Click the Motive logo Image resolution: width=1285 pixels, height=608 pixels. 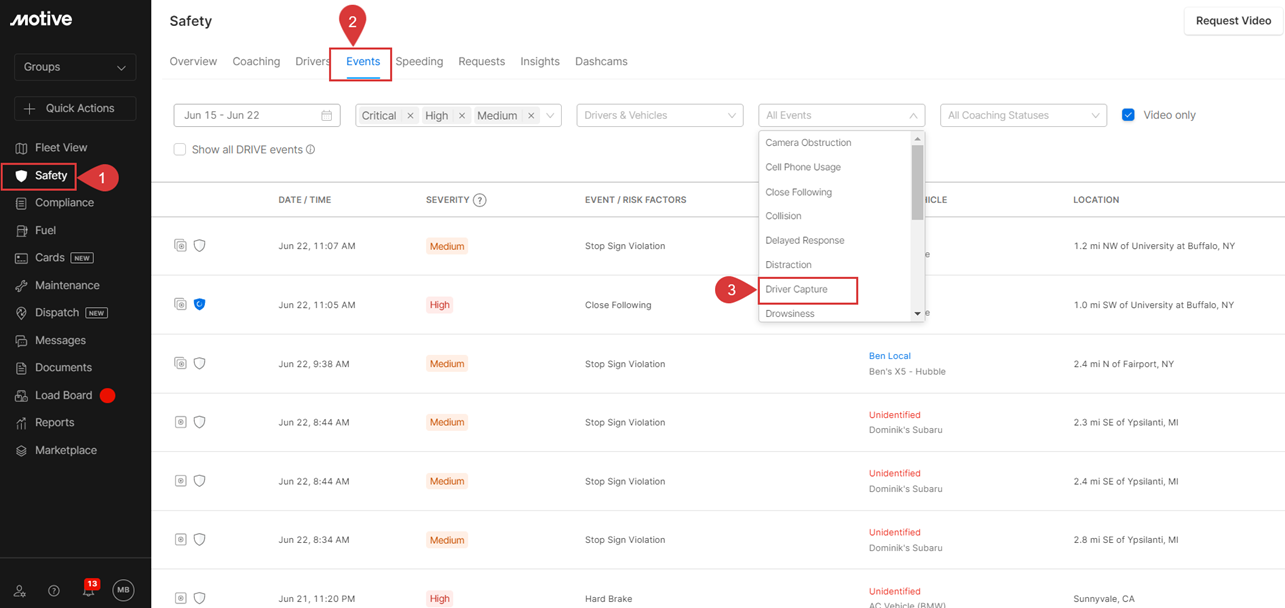(x=41, y=19)
